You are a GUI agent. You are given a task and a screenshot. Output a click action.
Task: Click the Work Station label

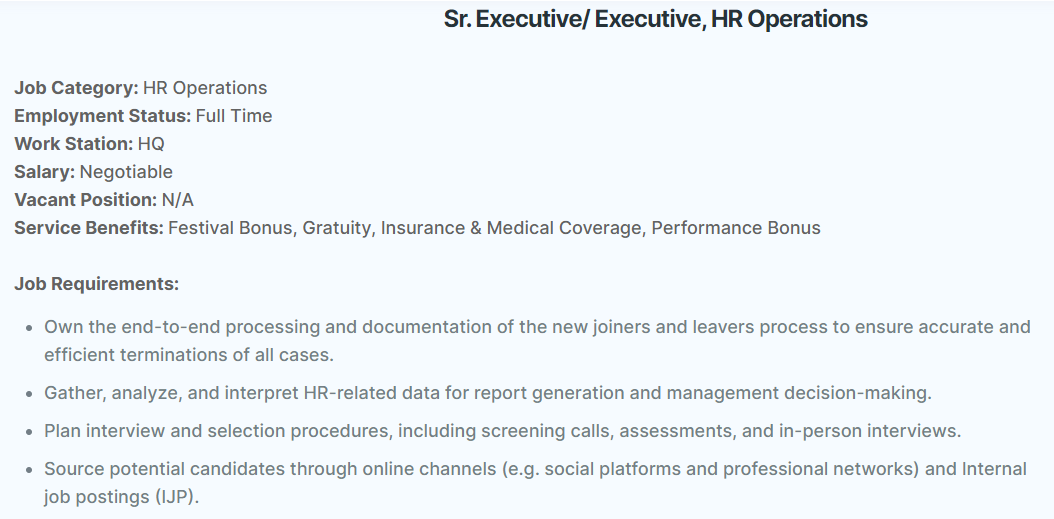pyautogui.click(x=74, y=144)
